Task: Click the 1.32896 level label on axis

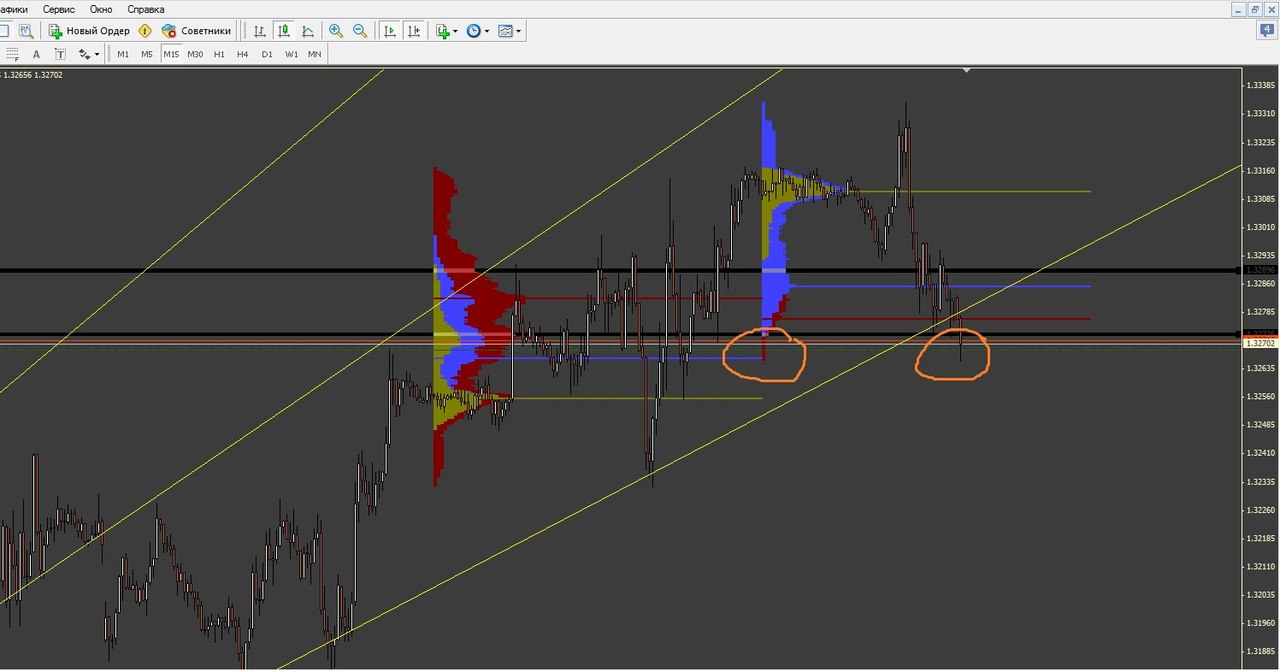Action: pos(1260,270)
